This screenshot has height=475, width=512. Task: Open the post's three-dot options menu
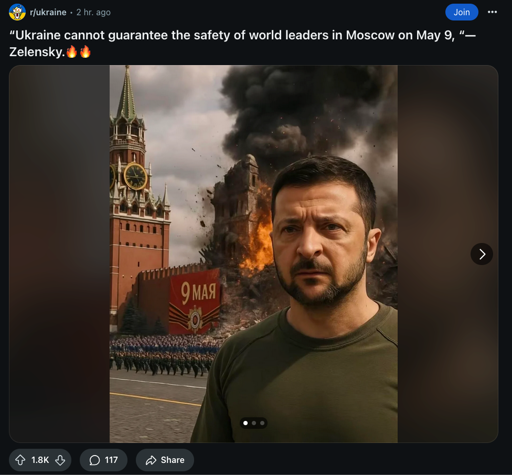[x=492, y=12]
